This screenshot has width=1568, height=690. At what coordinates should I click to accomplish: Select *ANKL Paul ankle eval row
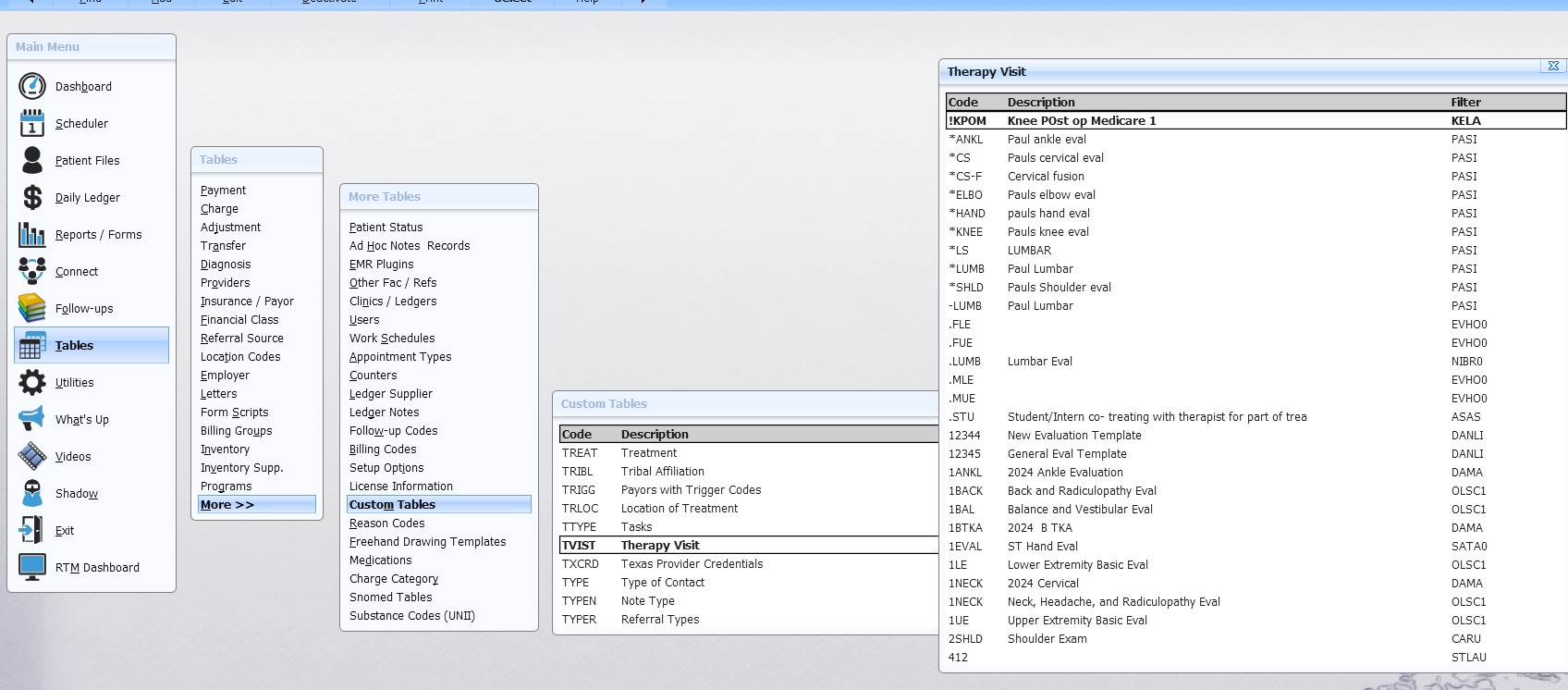(x=1256, y=139)
